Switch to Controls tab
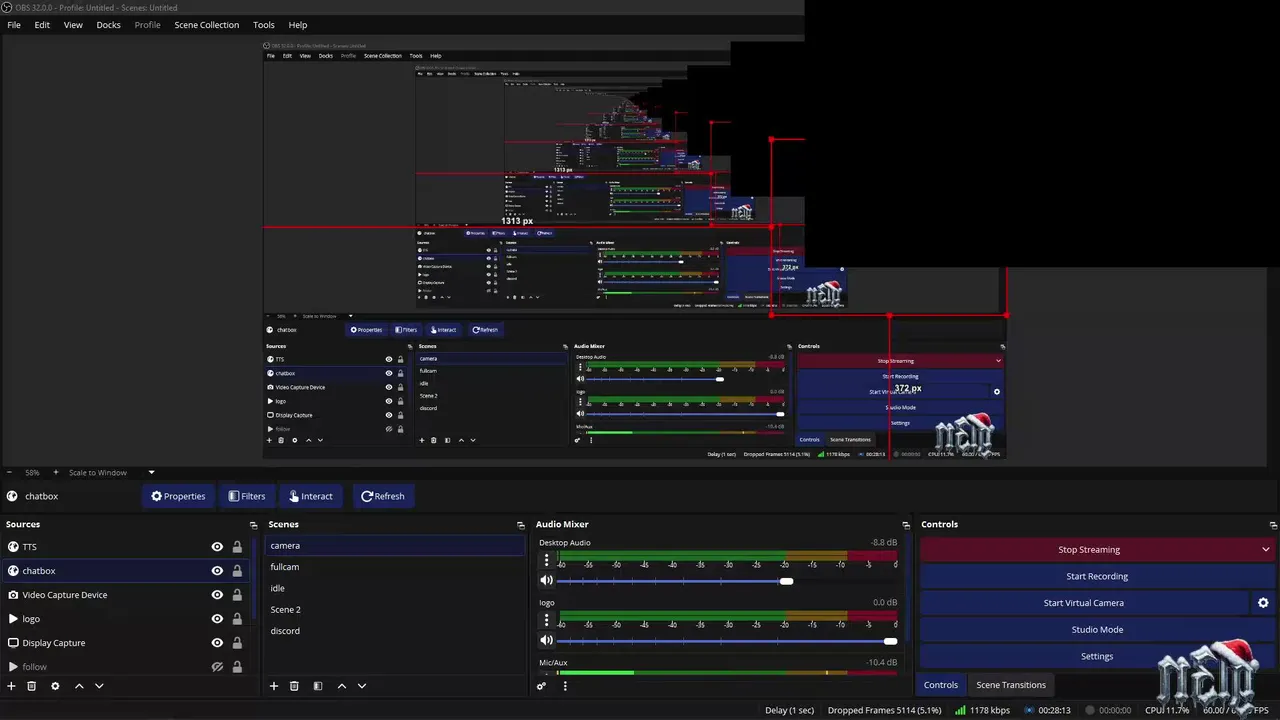 [940, 685]
